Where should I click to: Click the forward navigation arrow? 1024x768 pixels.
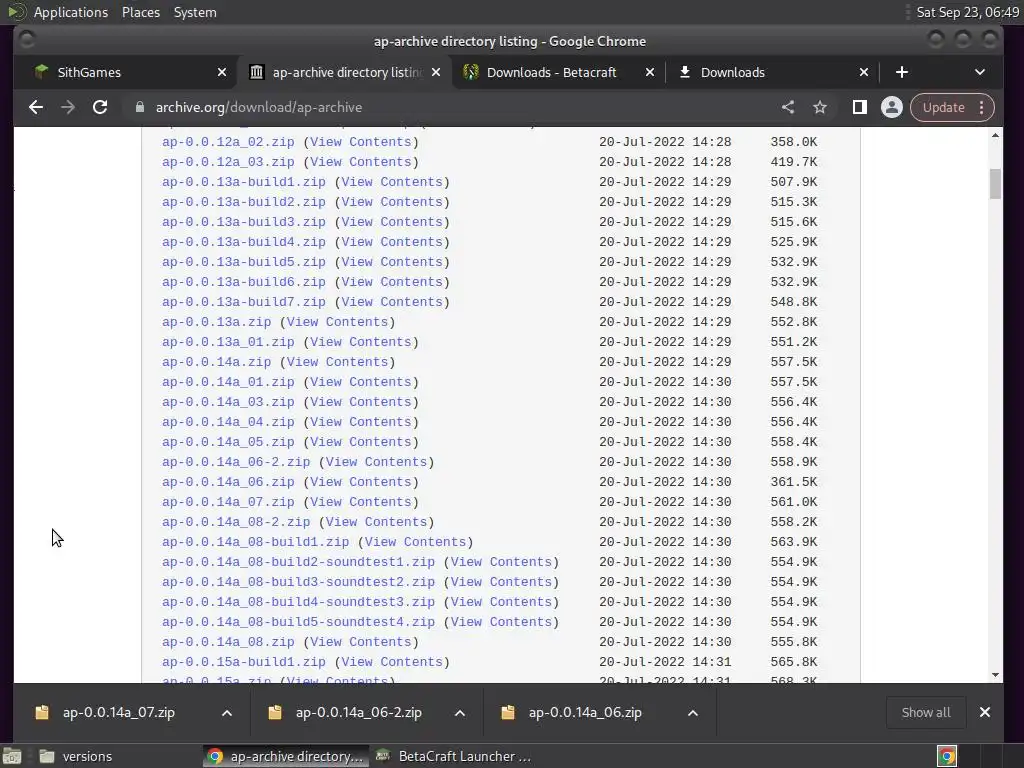pyautogui.click(x=68, y=107)
